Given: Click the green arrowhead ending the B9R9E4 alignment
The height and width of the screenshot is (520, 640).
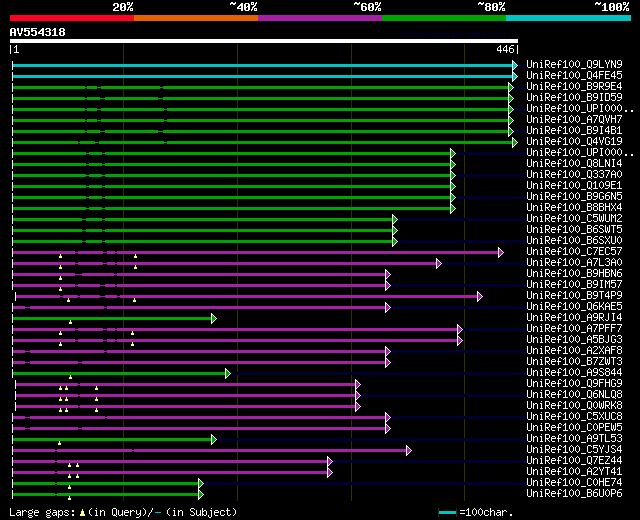Looking at the screenshot, I should (511, 87).
